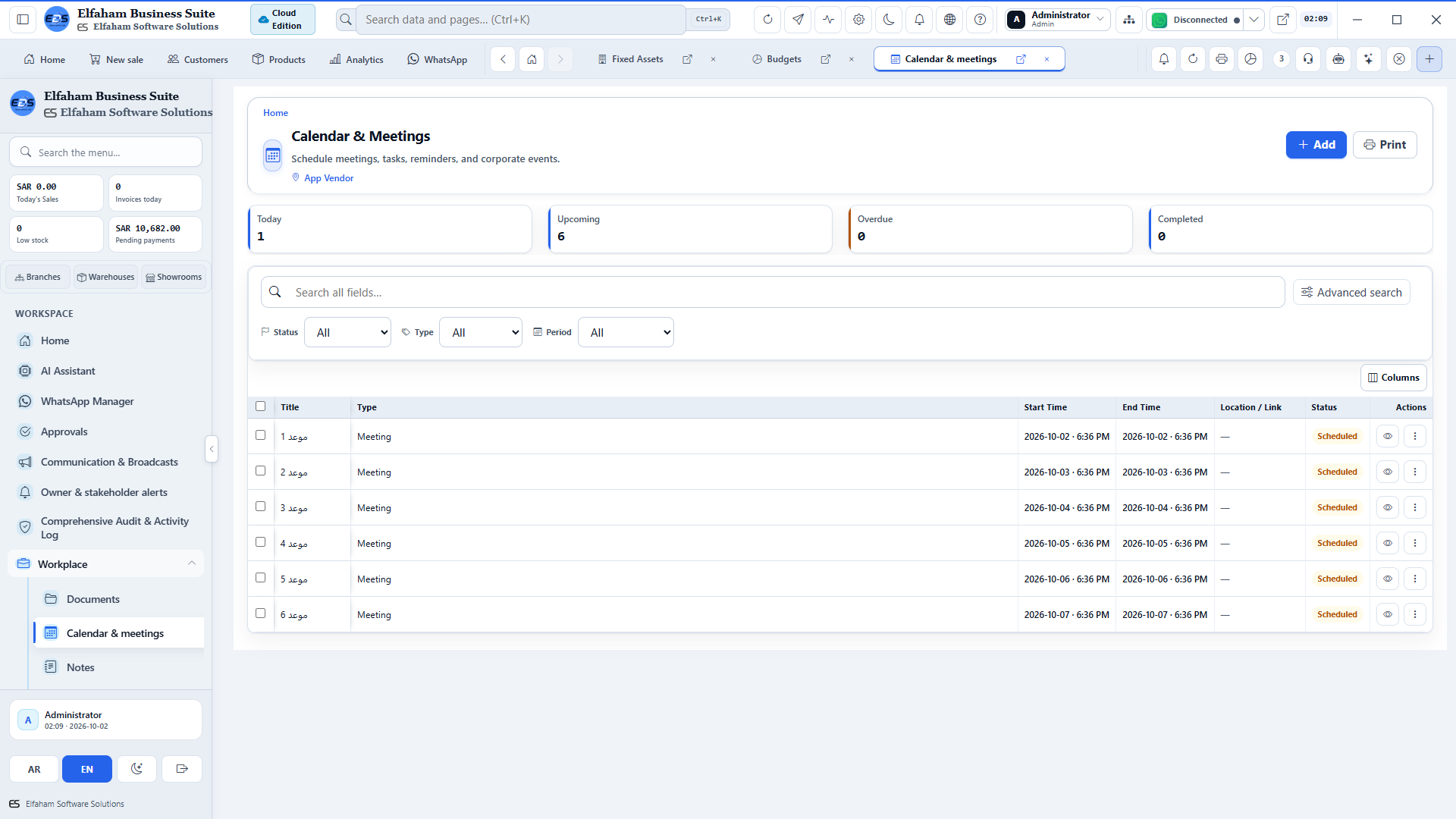The width and height of the screenshot is (1456, 819).
Task: Follow the Home breadcrumb link
Action: click(x=275, y=113)
